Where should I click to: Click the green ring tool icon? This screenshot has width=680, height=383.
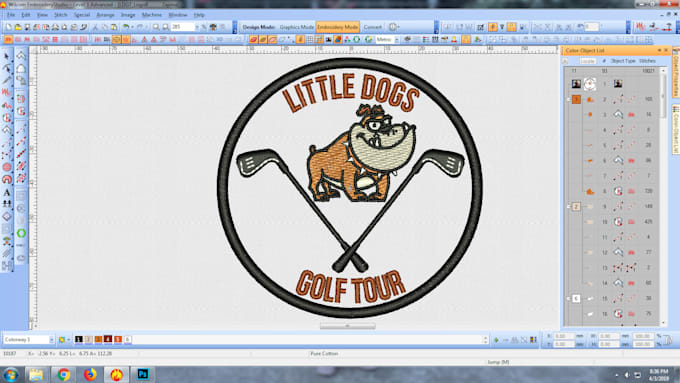tap(21, 233)
